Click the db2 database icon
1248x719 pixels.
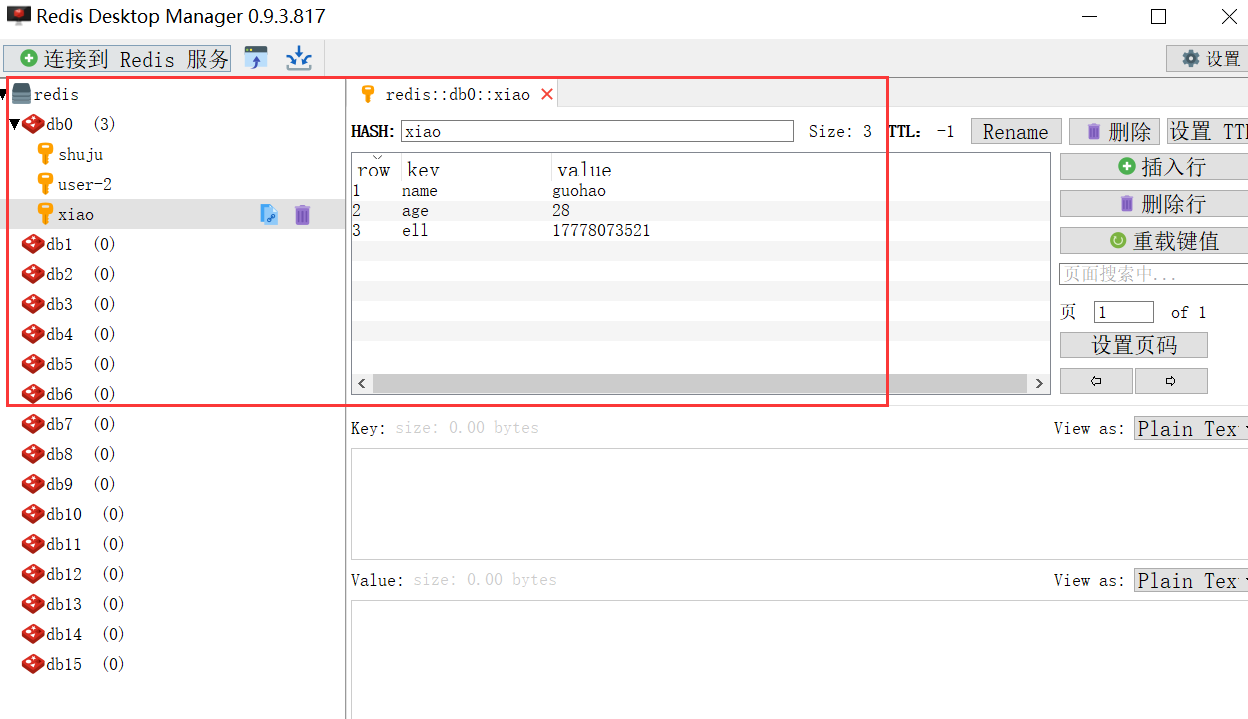pyautogui.click(x=33, y=274)
